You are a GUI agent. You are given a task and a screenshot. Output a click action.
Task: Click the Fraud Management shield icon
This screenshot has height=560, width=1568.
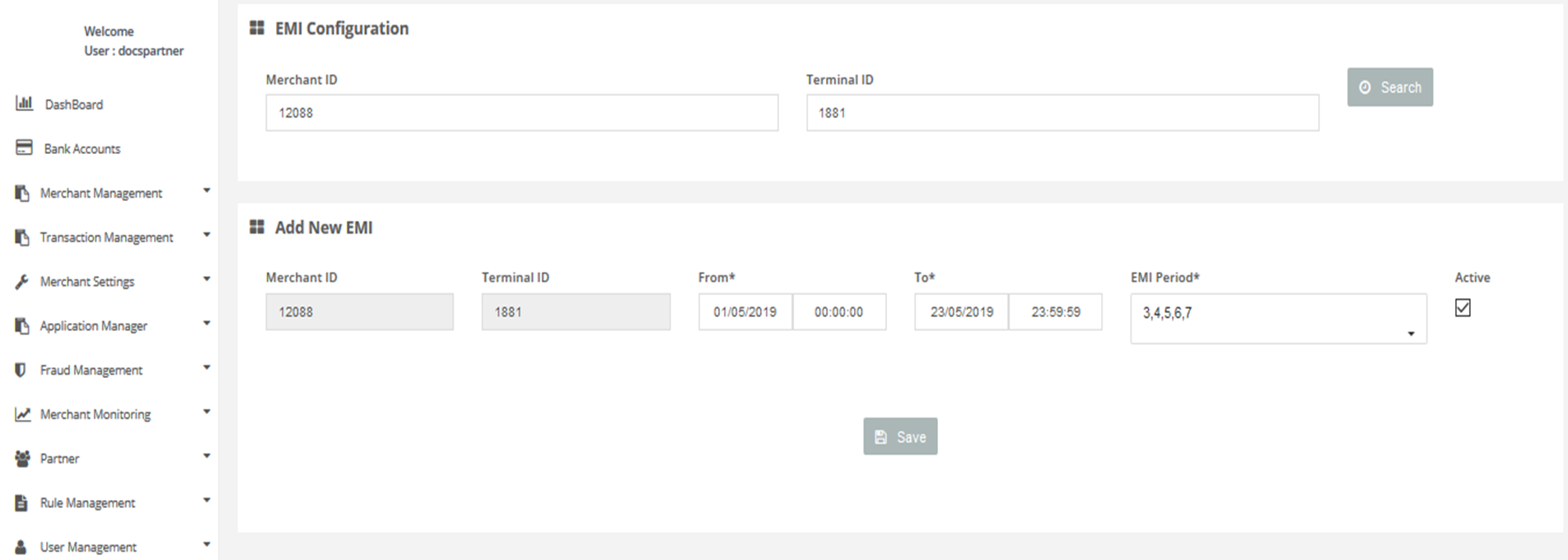(21, 370)
